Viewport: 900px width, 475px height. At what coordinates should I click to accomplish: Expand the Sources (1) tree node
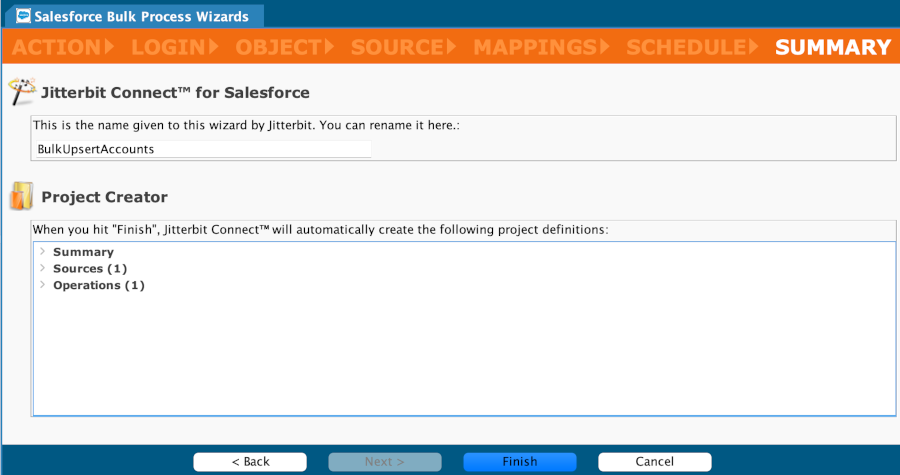click(x=42, y=268)
